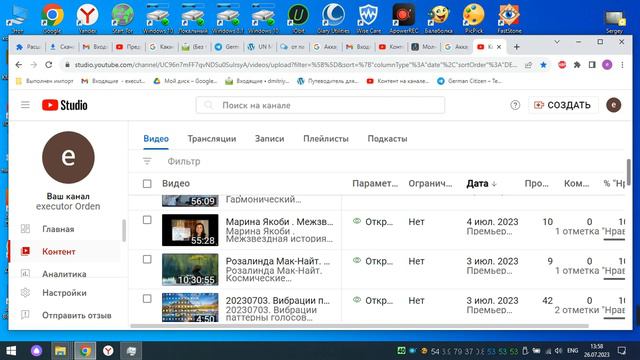
Task: Open the FastStone desktop shortcut
Action: coord(509,18)
